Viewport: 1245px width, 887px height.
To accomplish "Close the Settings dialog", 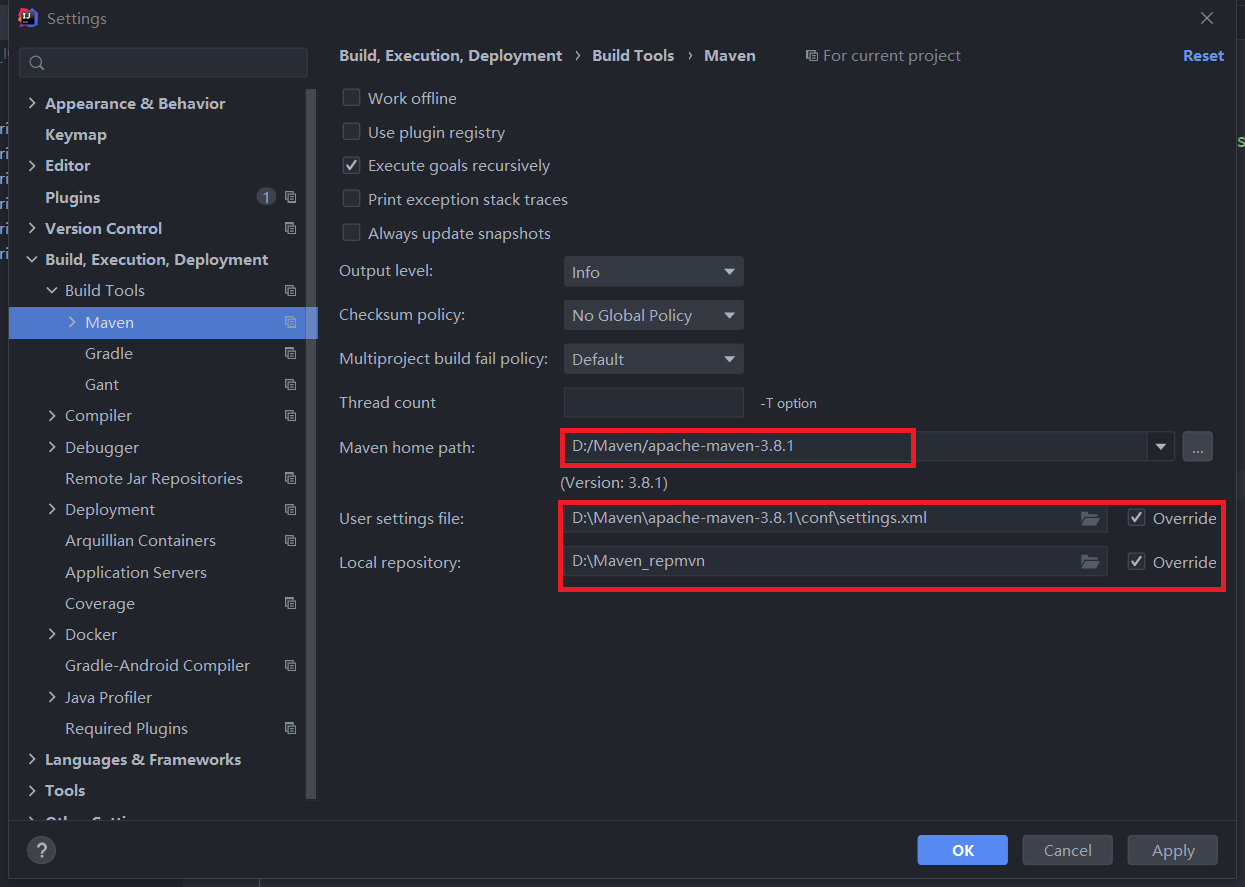I will (x=1207, y=18).
